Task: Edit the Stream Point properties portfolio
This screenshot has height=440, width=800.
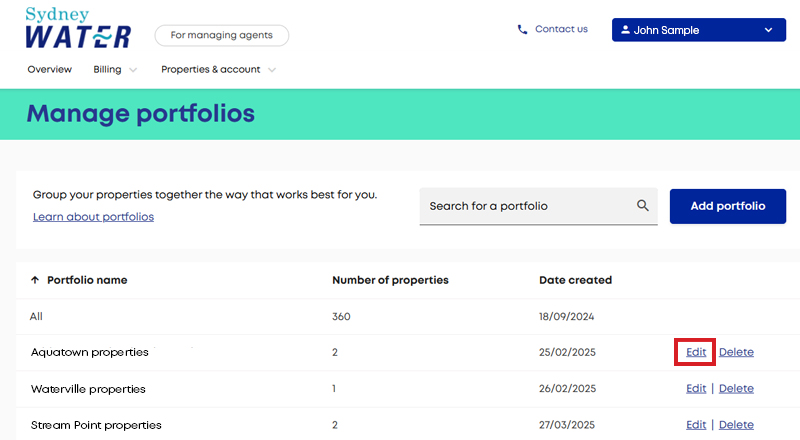Action: 696,425
